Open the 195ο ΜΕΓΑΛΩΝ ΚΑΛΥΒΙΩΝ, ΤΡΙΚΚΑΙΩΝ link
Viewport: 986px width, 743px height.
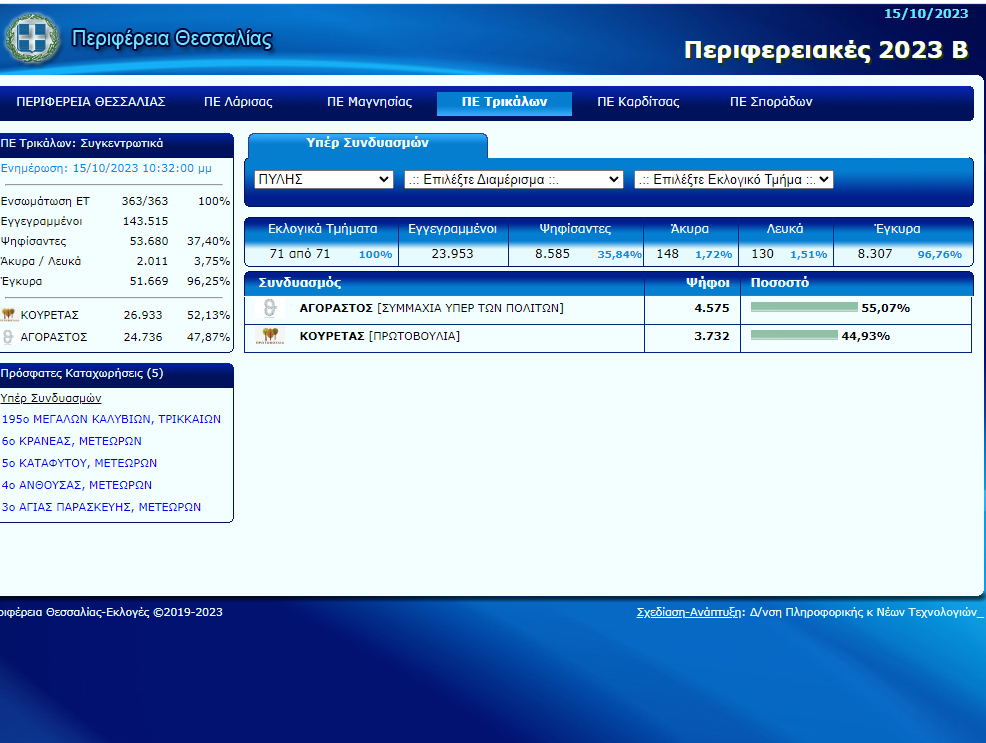111,419
